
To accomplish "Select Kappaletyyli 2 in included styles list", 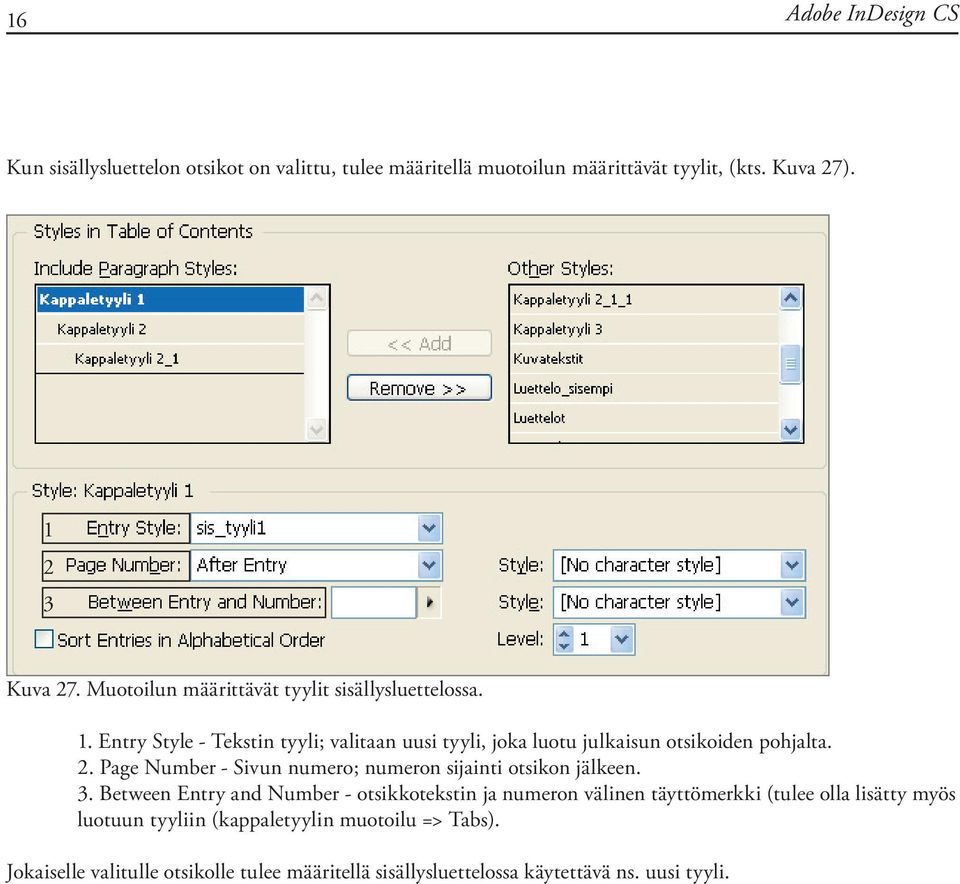I will pos(170,329).
